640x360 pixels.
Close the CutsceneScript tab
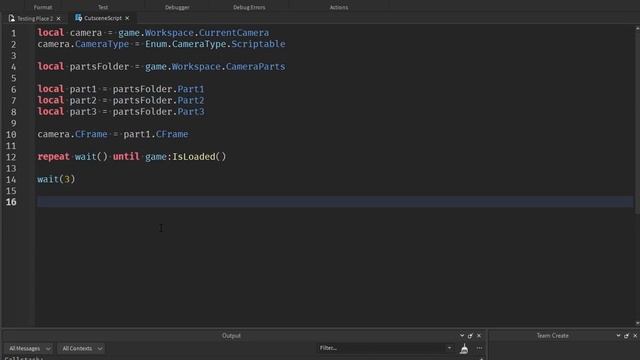pos(127,18)
